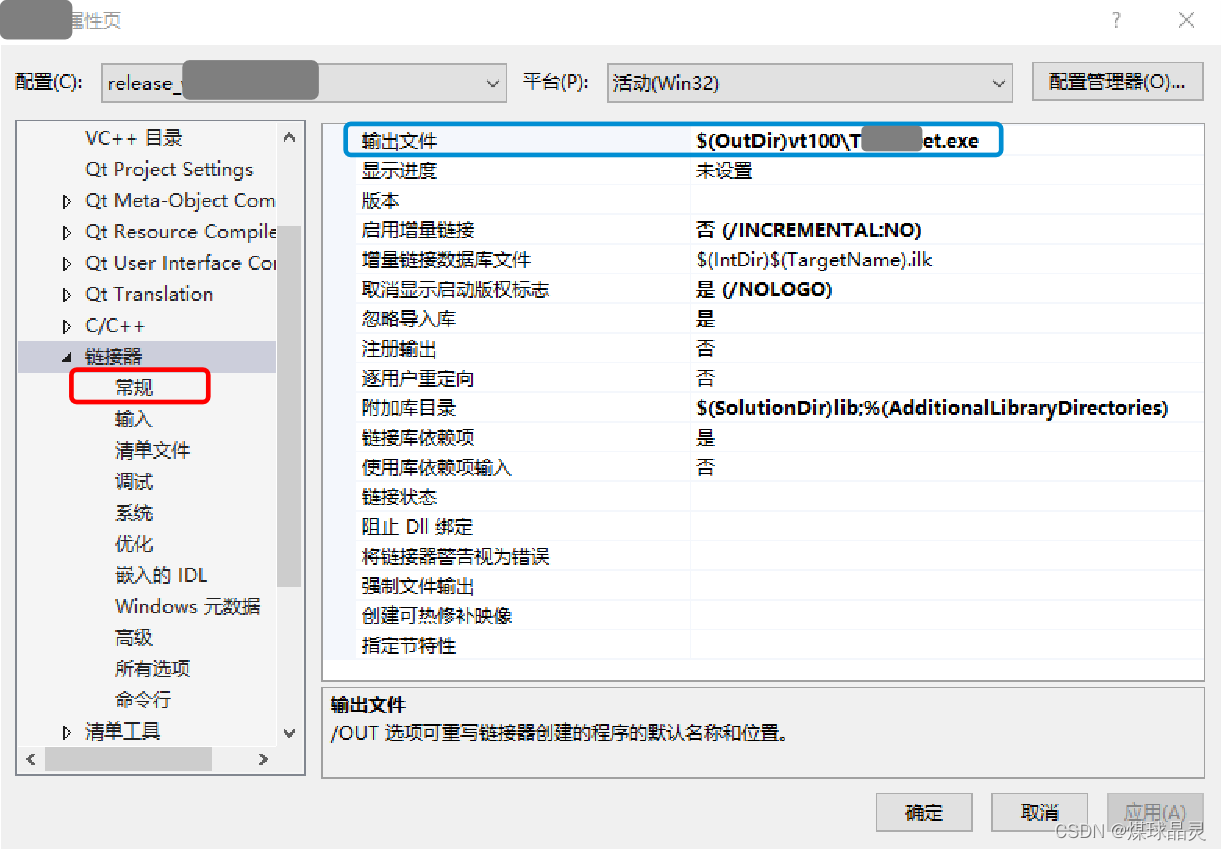Open the 优化 linker settings

135,543
